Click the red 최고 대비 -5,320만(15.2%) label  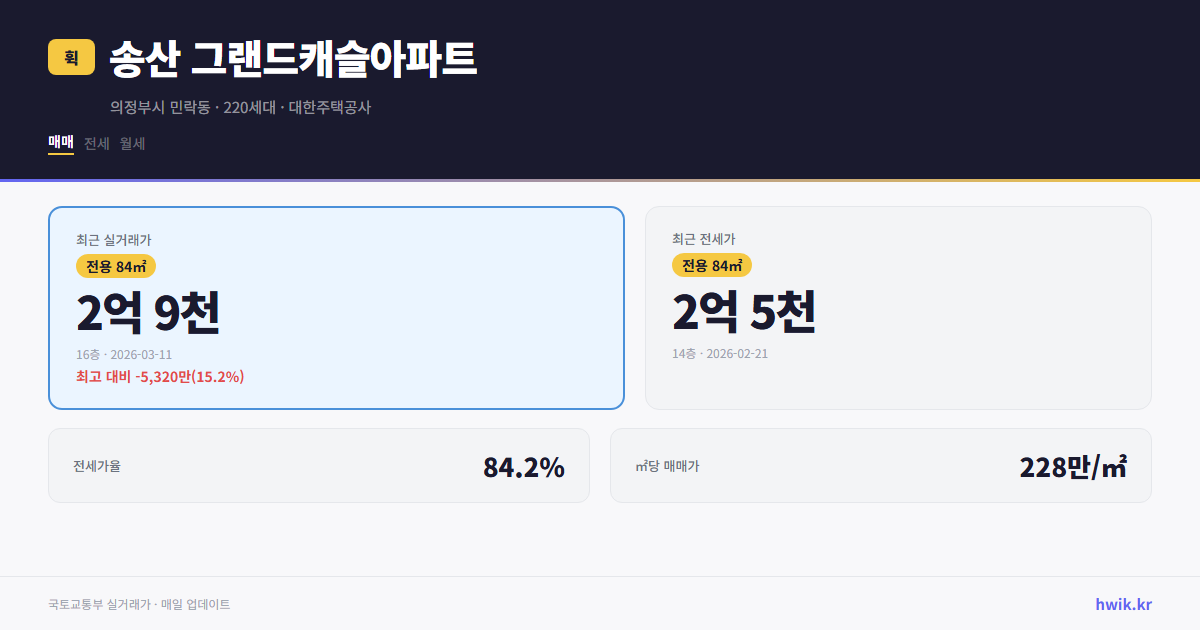[158, 378]
